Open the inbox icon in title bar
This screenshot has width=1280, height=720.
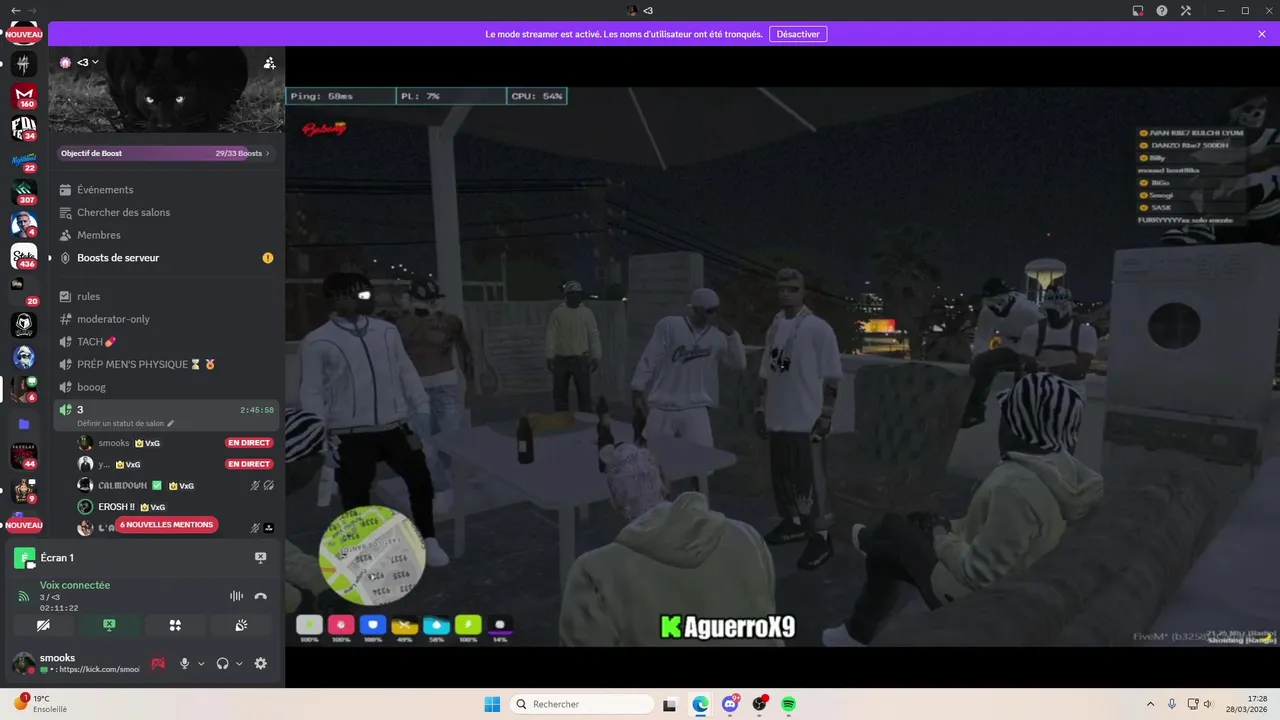(1138, 10)
